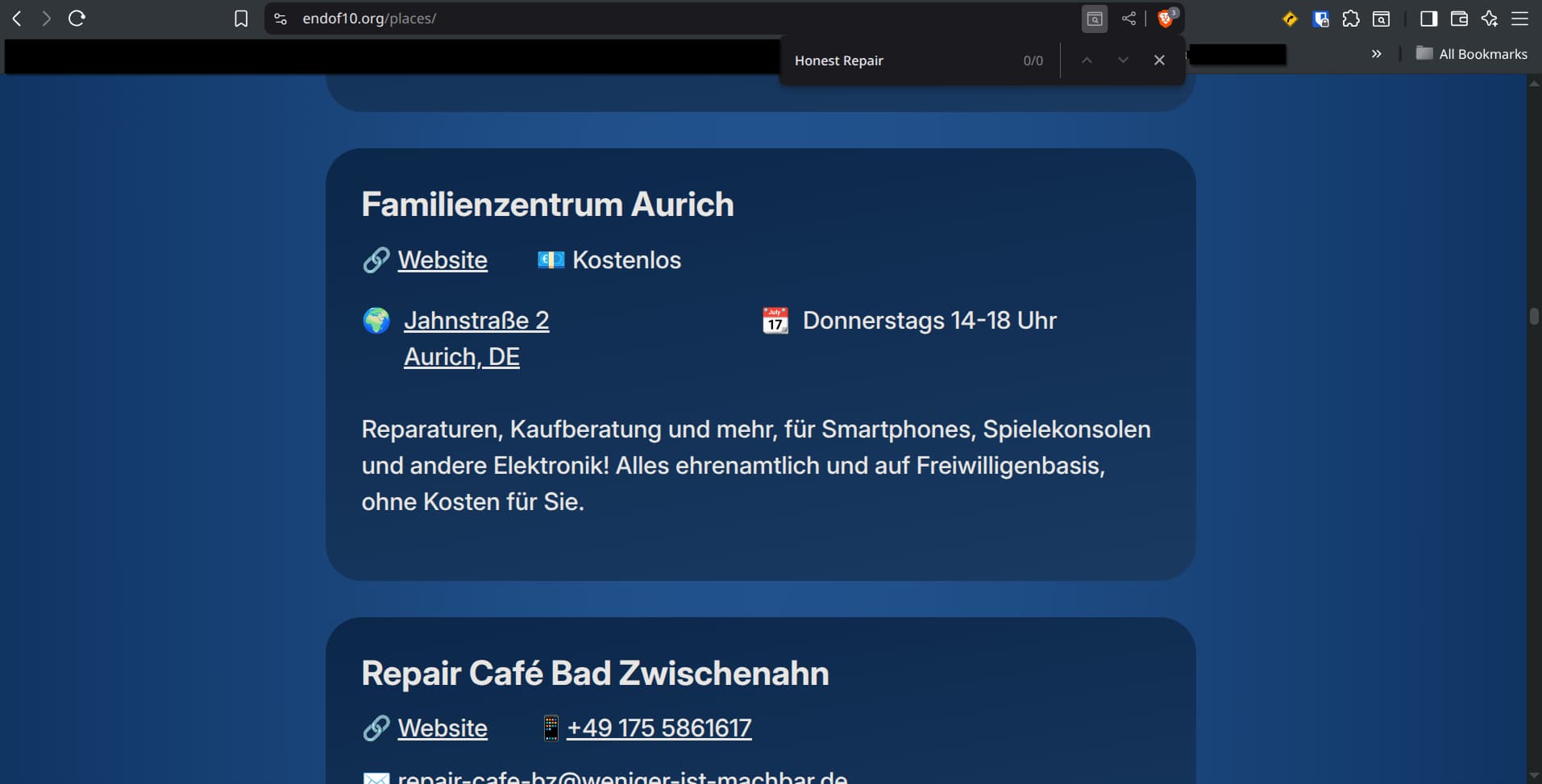The width and height of the screenshot is (1542, 784).
Task: Open the search-window toolbar icon beside Extensions
Action: (x=1381, y=19)
